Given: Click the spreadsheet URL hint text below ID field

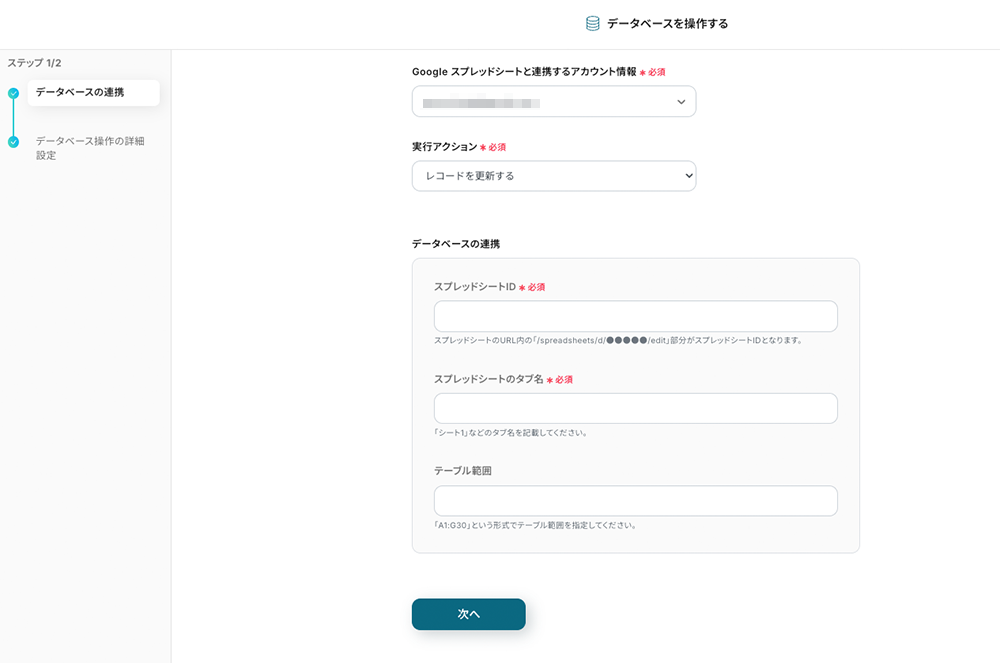Looking at the screenshot, I should (618, 340).
